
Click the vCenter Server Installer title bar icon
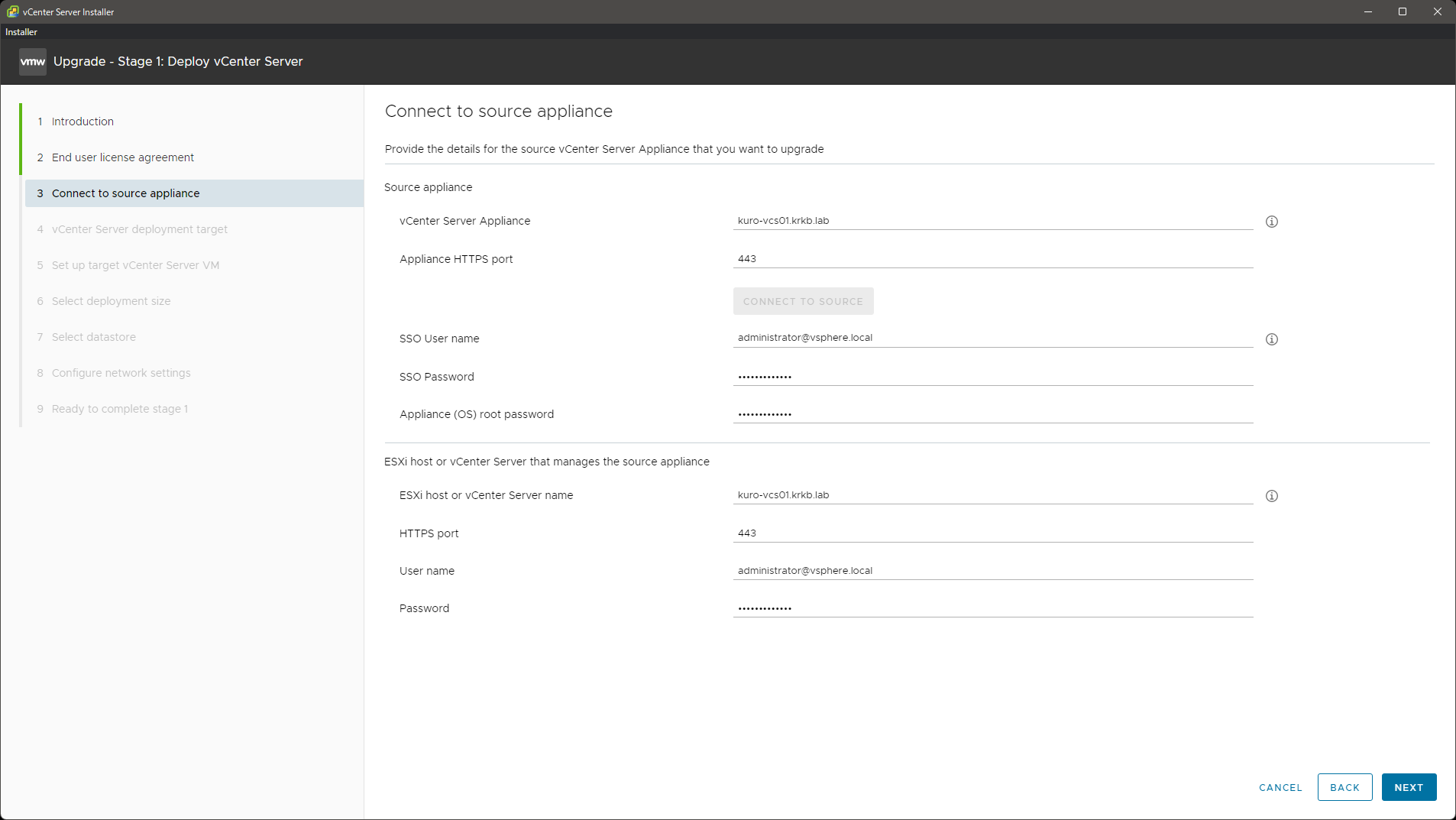tap(12, 11)
